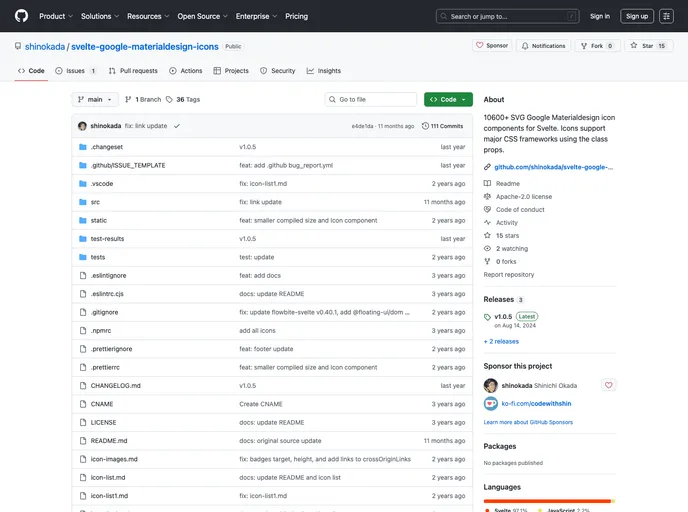The image size is (688, 512).
Task: Click the Go to file search field
Action: [x=371, y=100]
